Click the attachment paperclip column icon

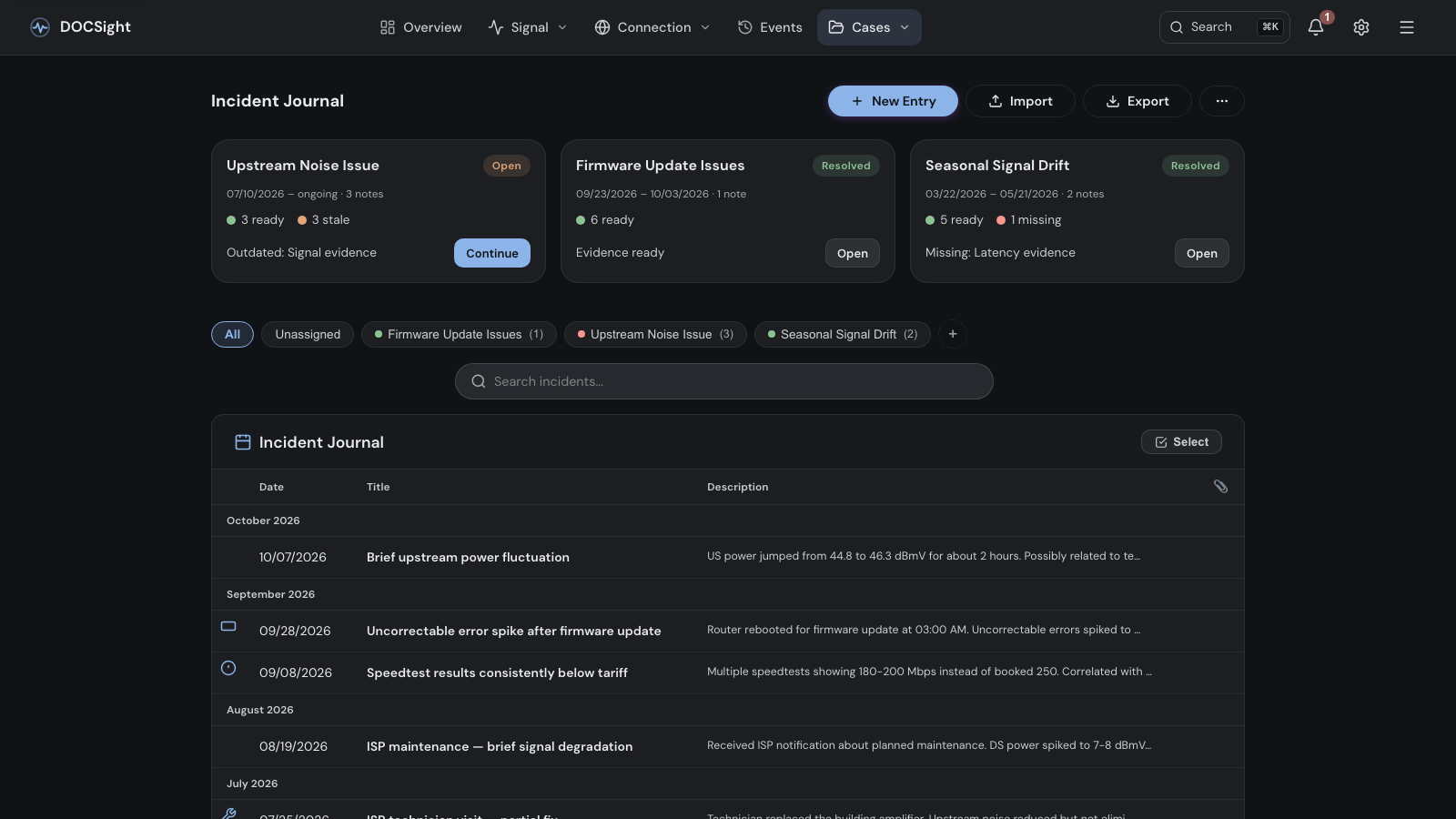(1221, 487)
